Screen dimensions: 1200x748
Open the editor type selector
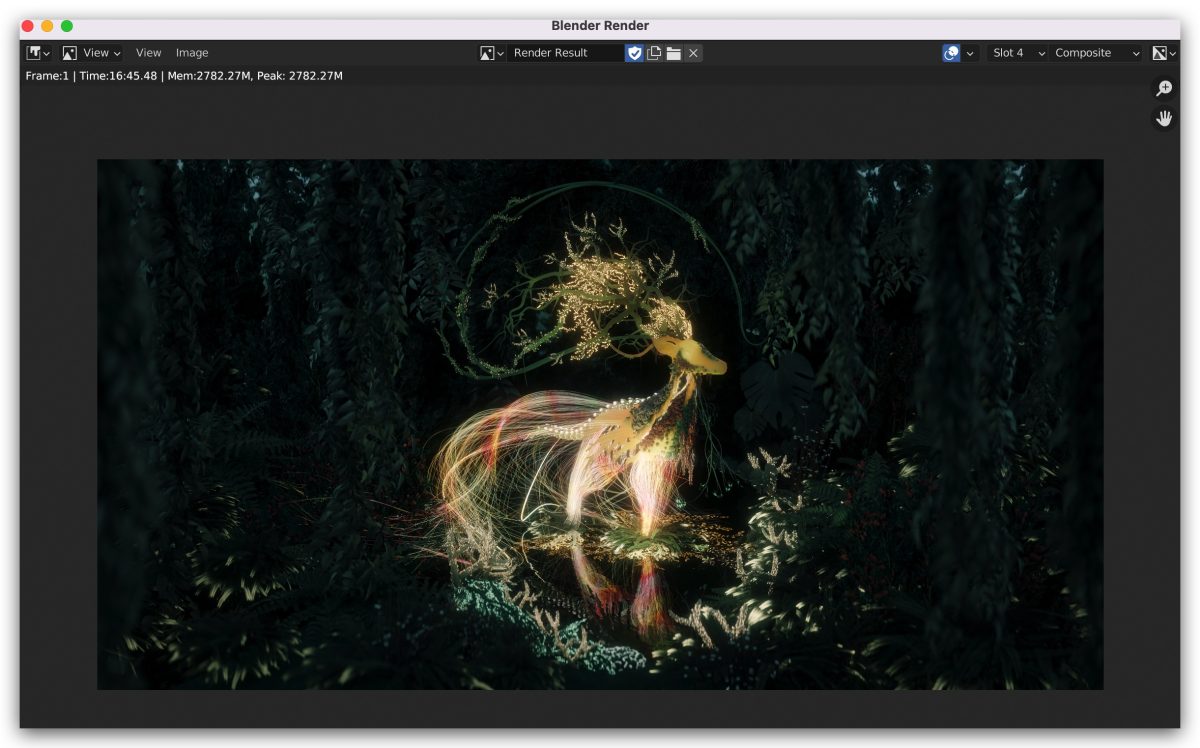pyautogui.click(x=39, y=53)
